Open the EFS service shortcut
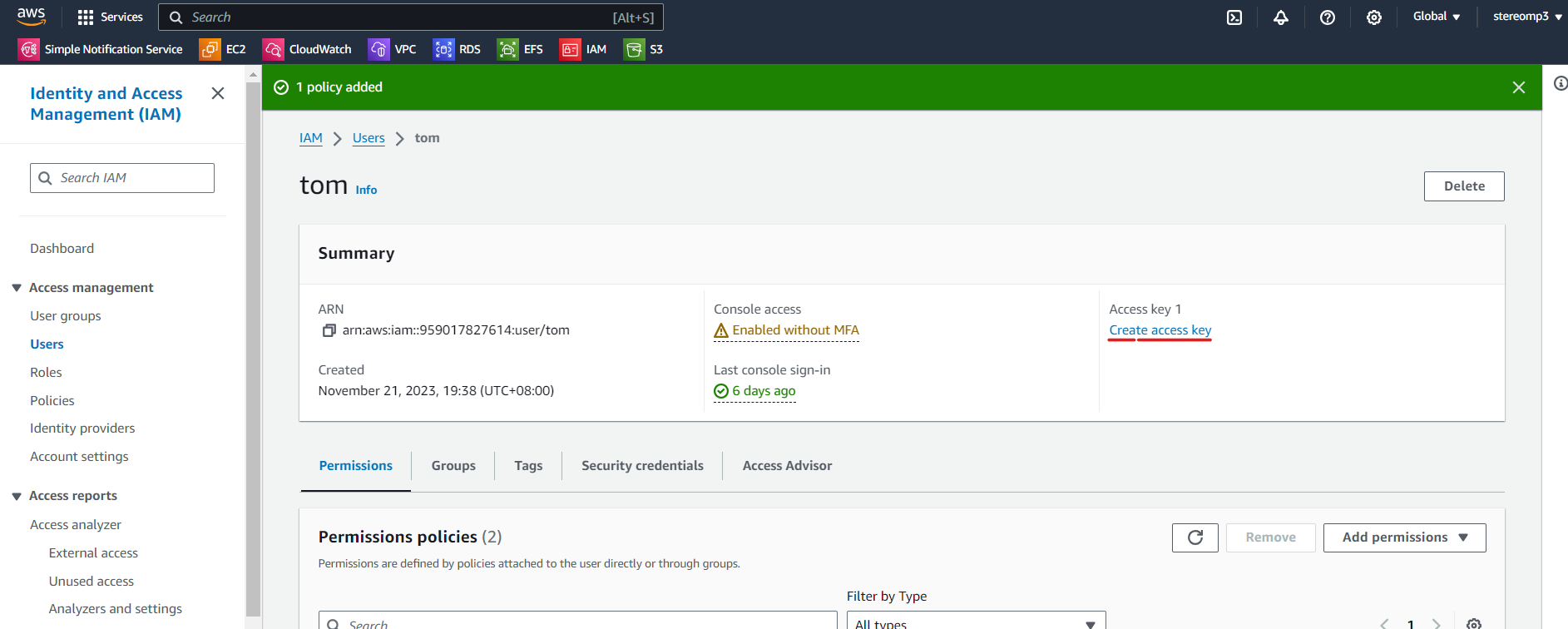Image resolution: width=1568 pixels, height=629 pixels. pos(520,49)
